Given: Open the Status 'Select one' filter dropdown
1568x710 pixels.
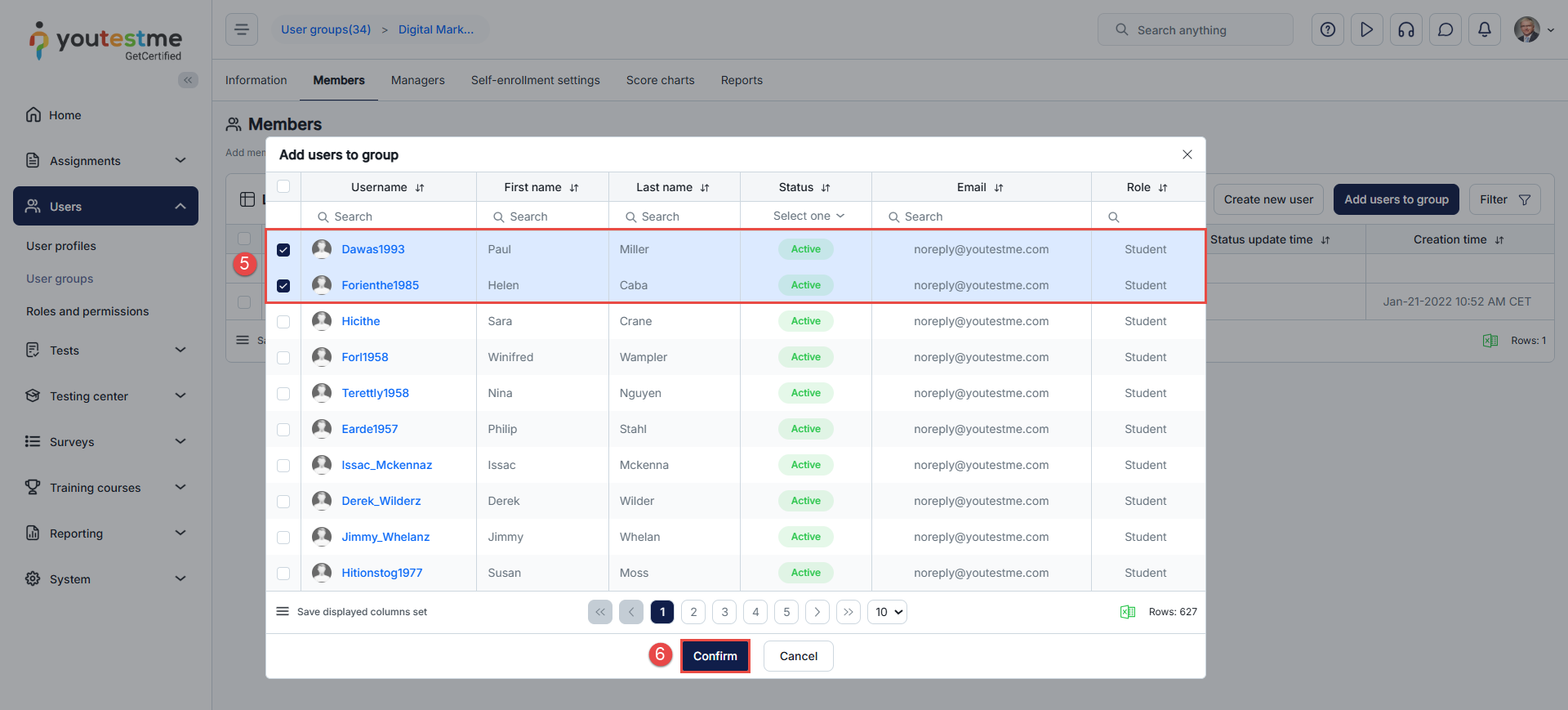Looking at the screenshot, I should (x=807, y=217).
